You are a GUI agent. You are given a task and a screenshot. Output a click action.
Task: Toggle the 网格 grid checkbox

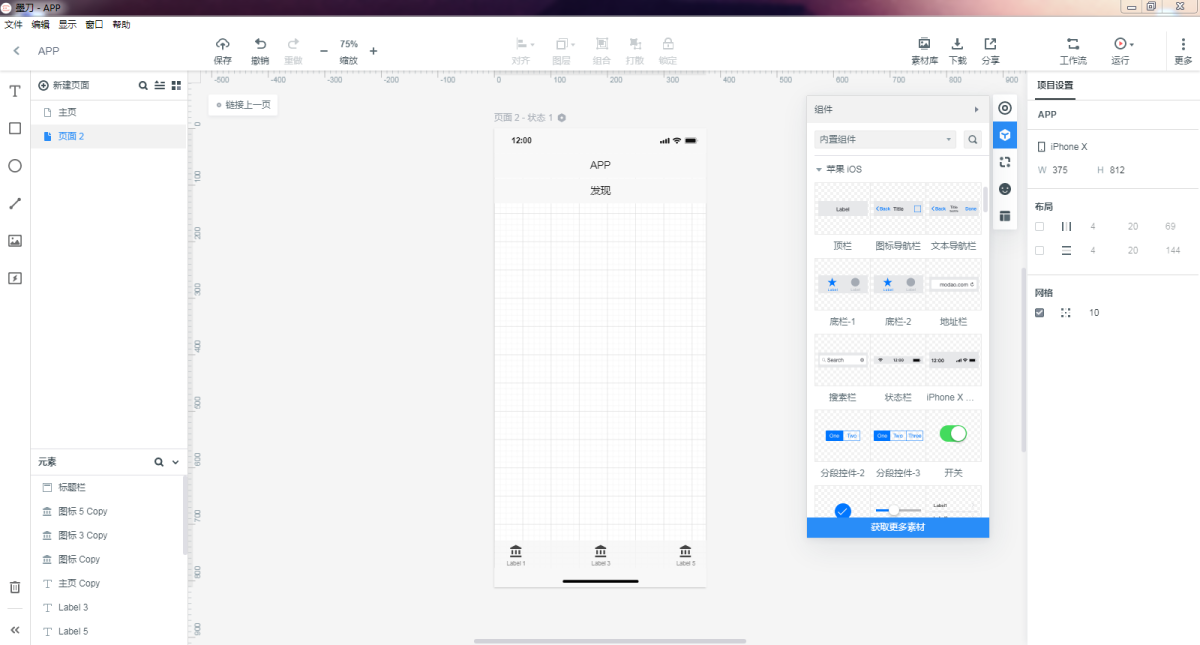pyautogui.click(x=1040, y=313)
